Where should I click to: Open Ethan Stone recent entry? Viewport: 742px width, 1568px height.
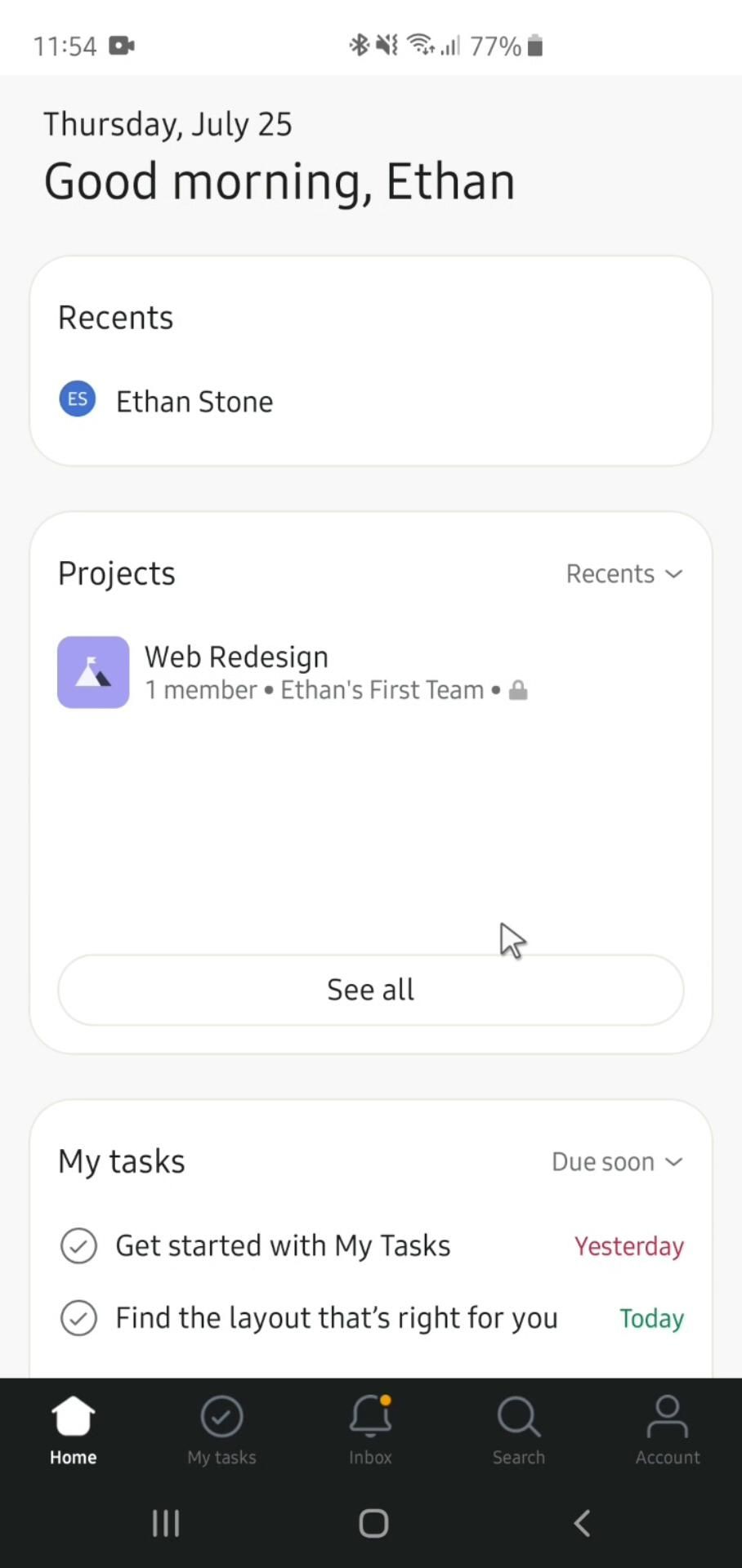pos(194,402)
